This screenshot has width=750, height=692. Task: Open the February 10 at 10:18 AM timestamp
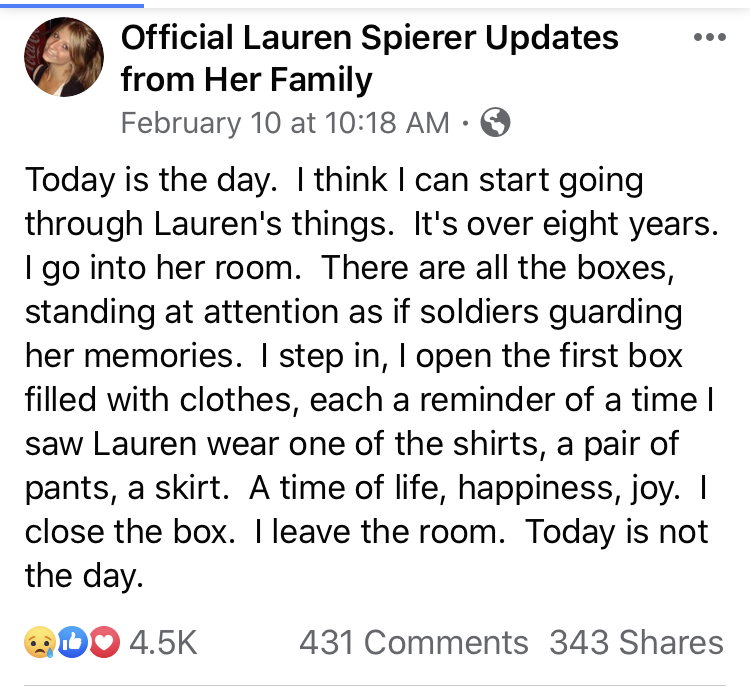coord(285,123)
